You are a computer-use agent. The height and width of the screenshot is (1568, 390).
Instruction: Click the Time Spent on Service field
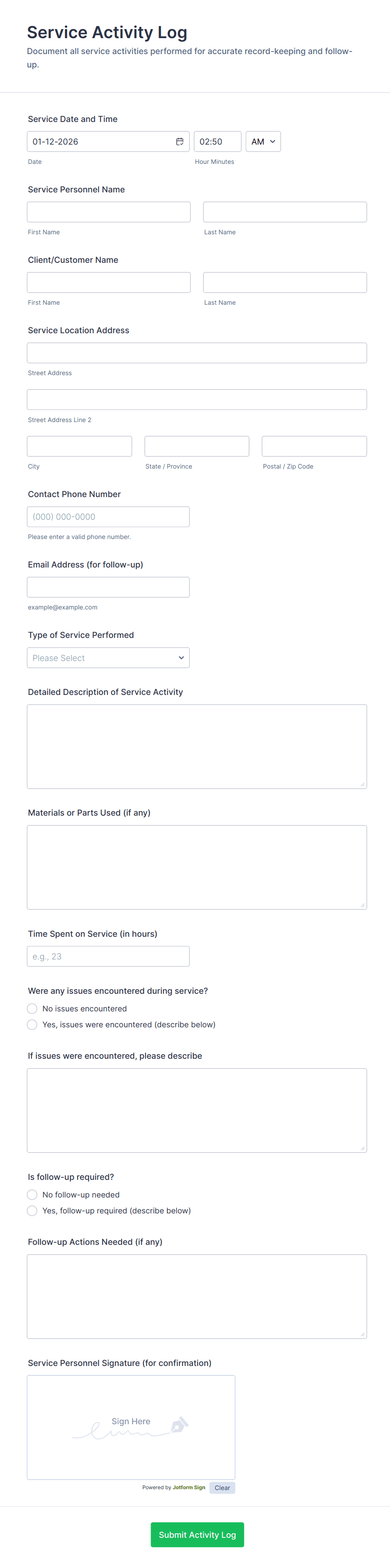(108, 956)
